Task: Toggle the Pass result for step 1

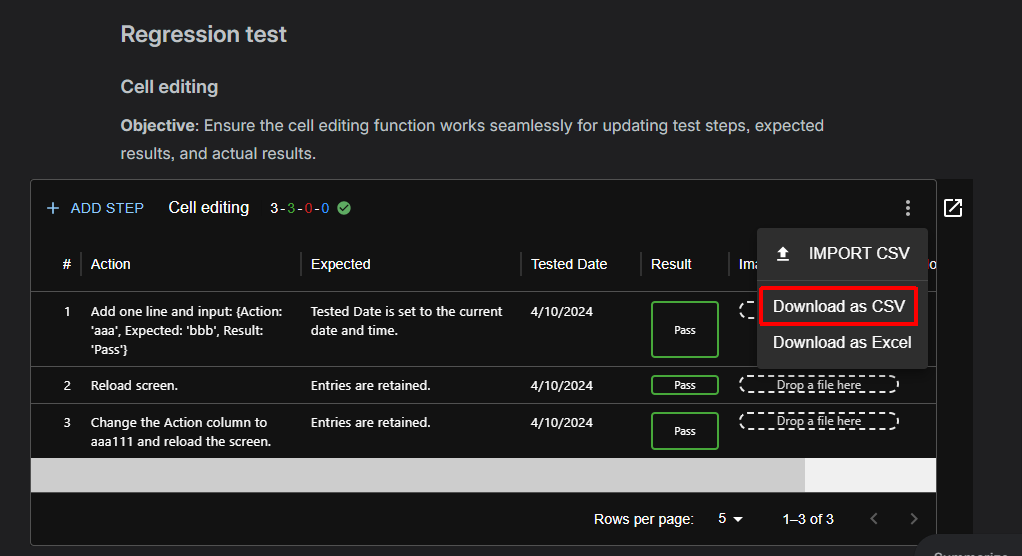Action: (685, 330)
